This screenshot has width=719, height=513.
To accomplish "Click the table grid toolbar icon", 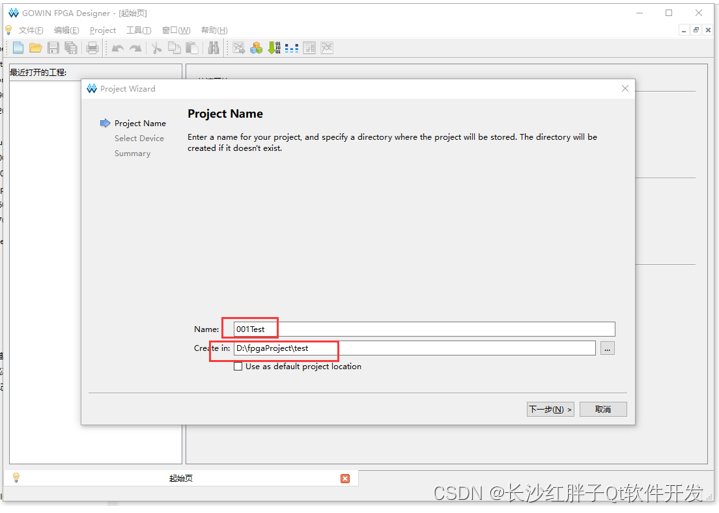I will point(310,48).
